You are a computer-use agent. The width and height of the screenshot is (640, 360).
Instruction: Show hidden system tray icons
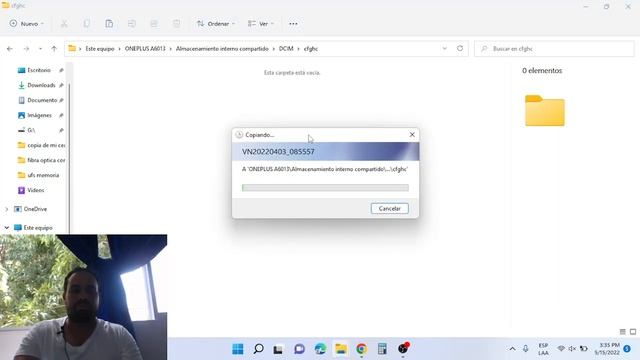click(512, 349)
